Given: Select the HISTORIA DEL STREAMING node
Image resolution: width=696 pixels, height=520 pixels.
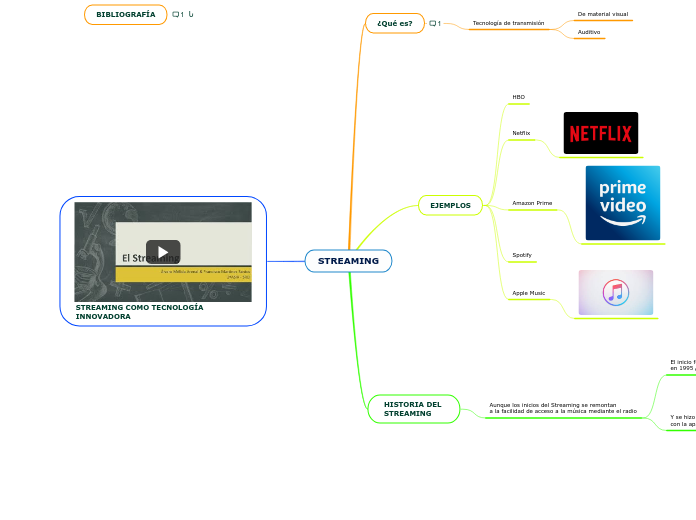Looking at the screenshot, I should coord(413,409).
